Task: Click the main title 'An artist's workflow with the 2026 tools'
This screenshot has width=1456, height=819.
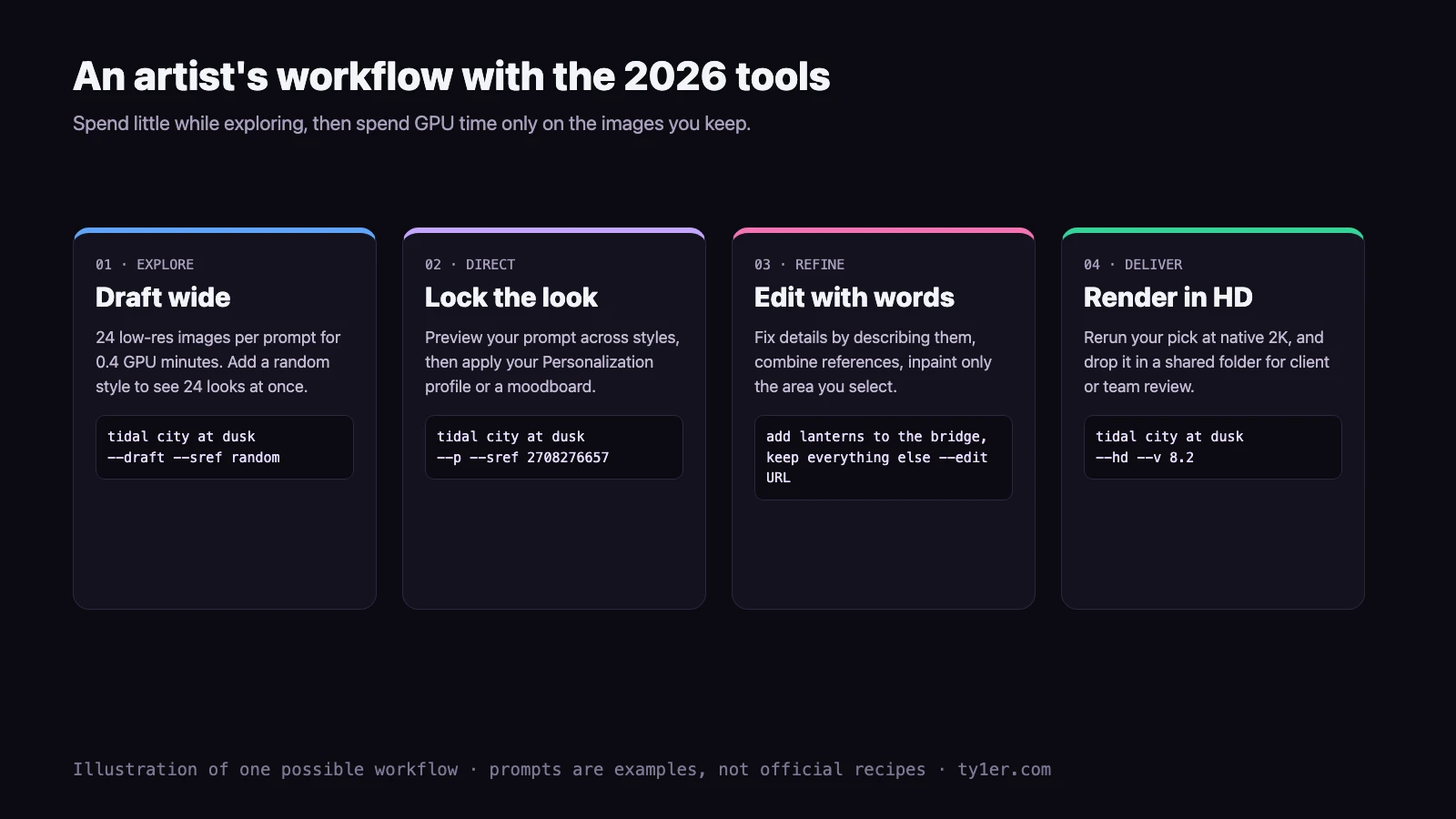Action: (x=451, y=76)
